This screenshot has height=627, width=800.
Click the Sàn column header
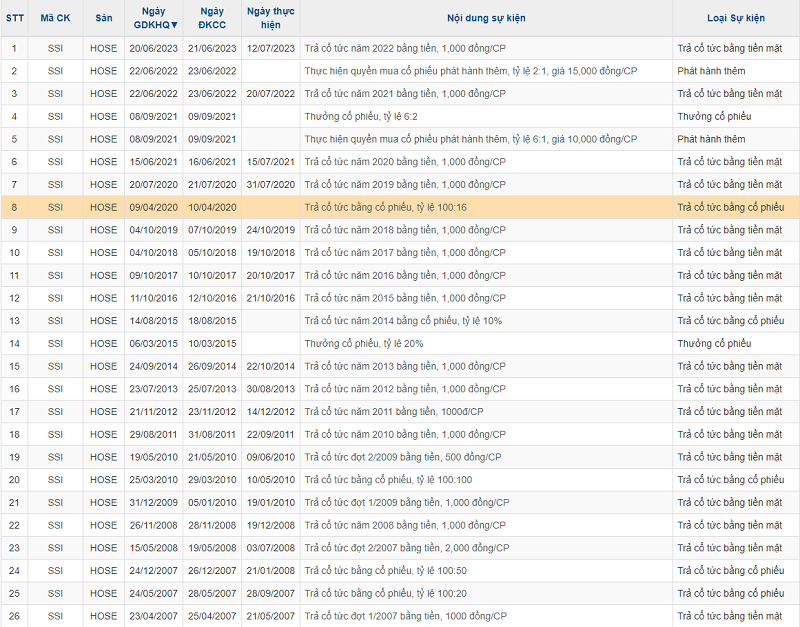tap(104, 18)
